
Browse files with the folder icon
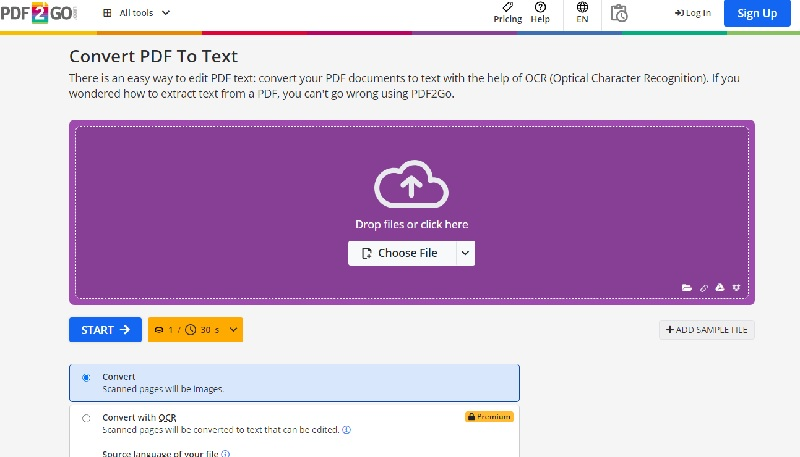687,288
